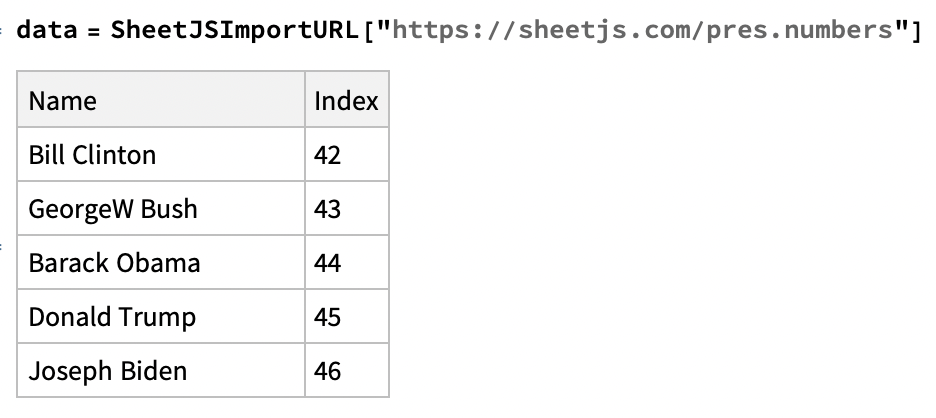
Task: Select the Index column header
Action: click(x=346, y=100)
